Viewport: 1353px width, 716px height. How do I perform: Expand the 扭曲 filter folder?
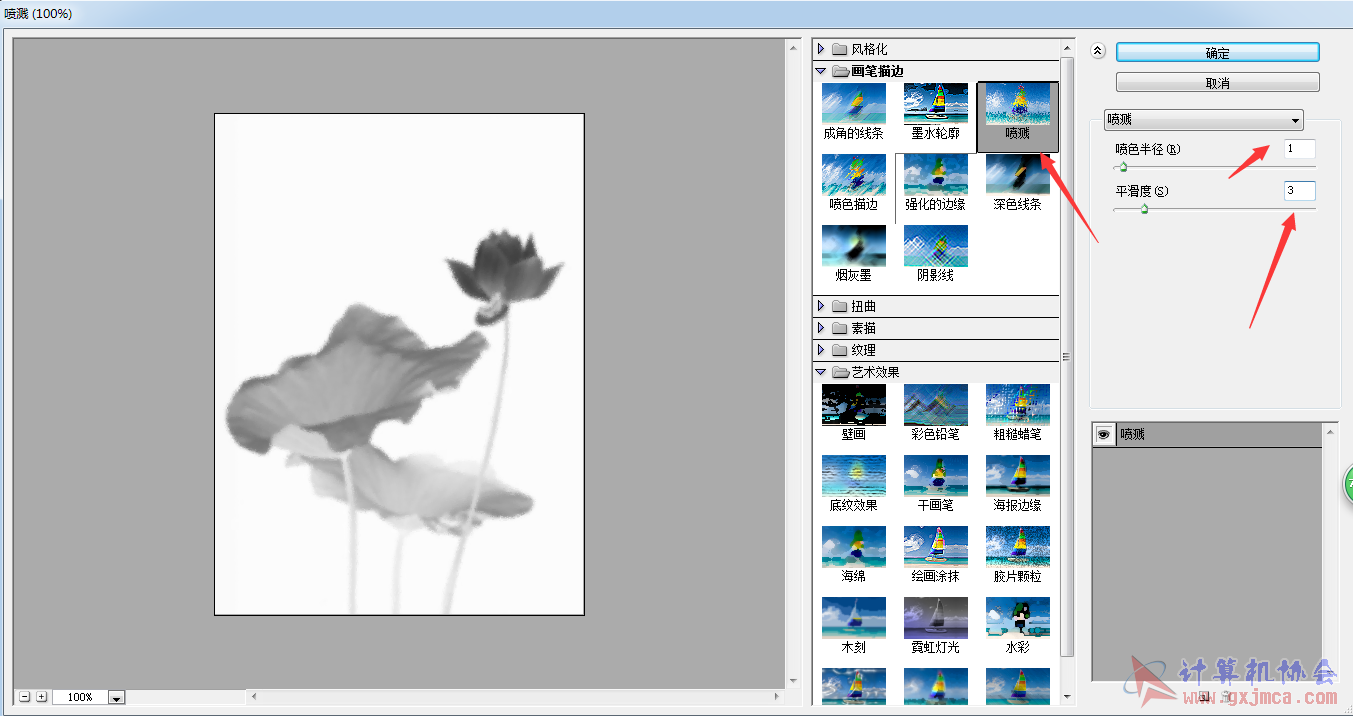pos(821,306)
